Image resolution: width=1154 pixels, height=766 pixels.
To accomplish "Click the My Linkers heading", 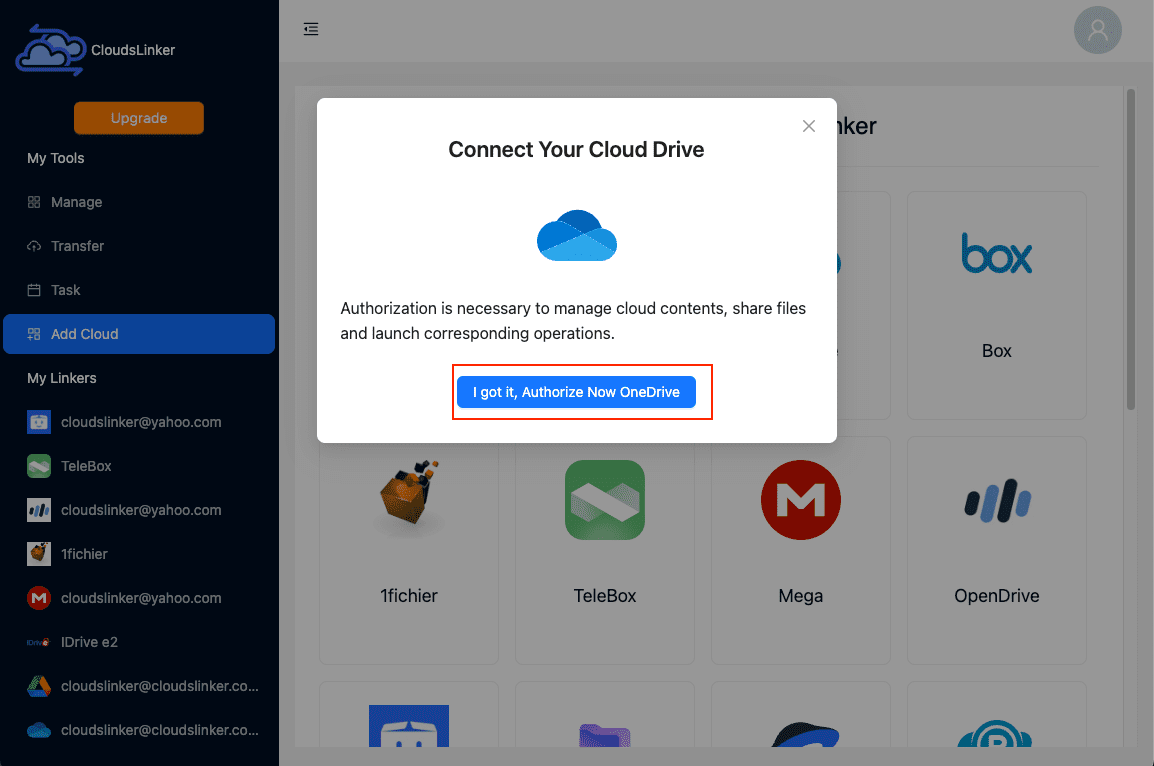I will point(62,378).
